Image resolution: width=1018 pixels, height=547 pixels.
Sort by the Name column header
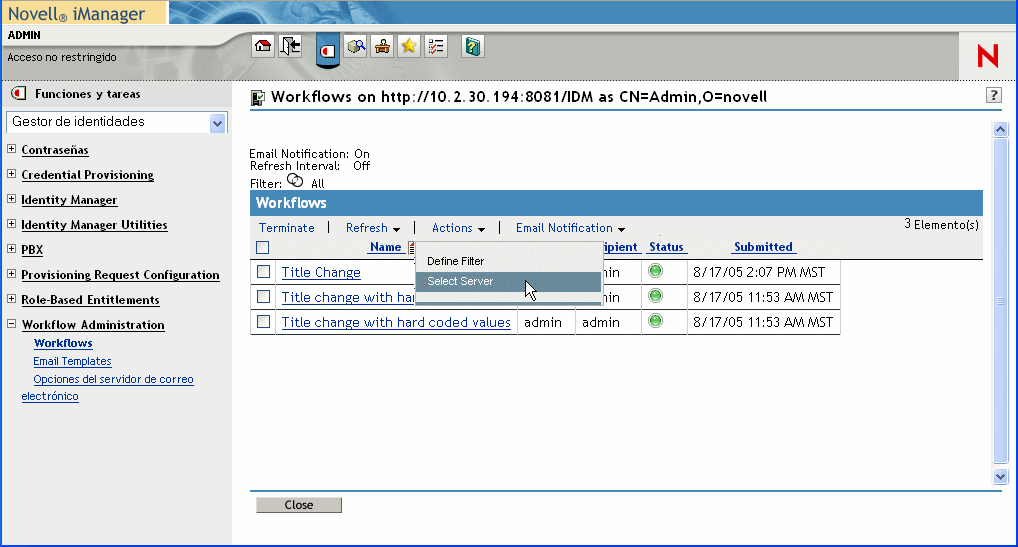(x=386, y=247)
